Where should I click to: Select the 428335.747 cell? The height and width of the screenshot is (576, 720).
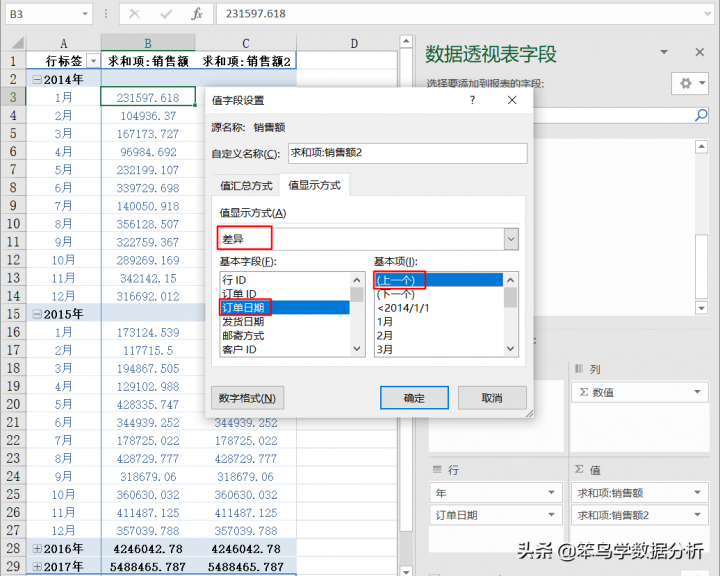click(x=148, y=404)
